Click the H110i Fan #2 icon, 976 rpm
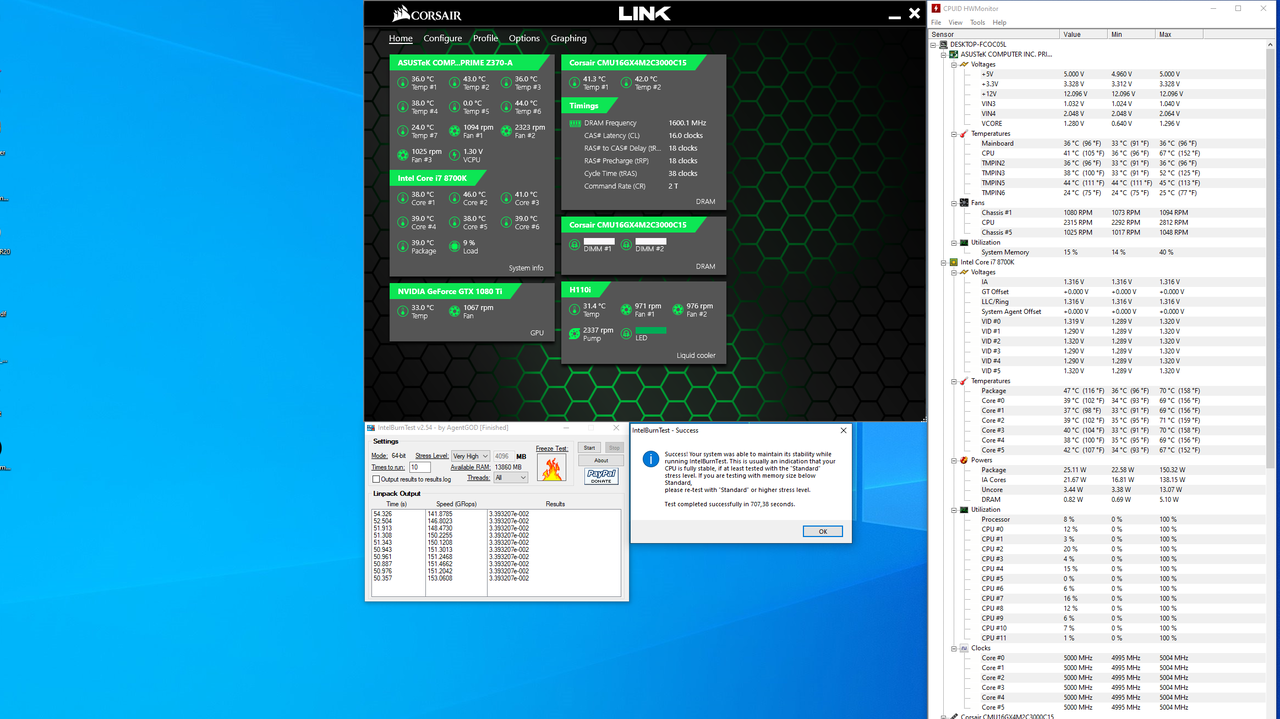This screenshot has height=719, width=1280. 677,310
